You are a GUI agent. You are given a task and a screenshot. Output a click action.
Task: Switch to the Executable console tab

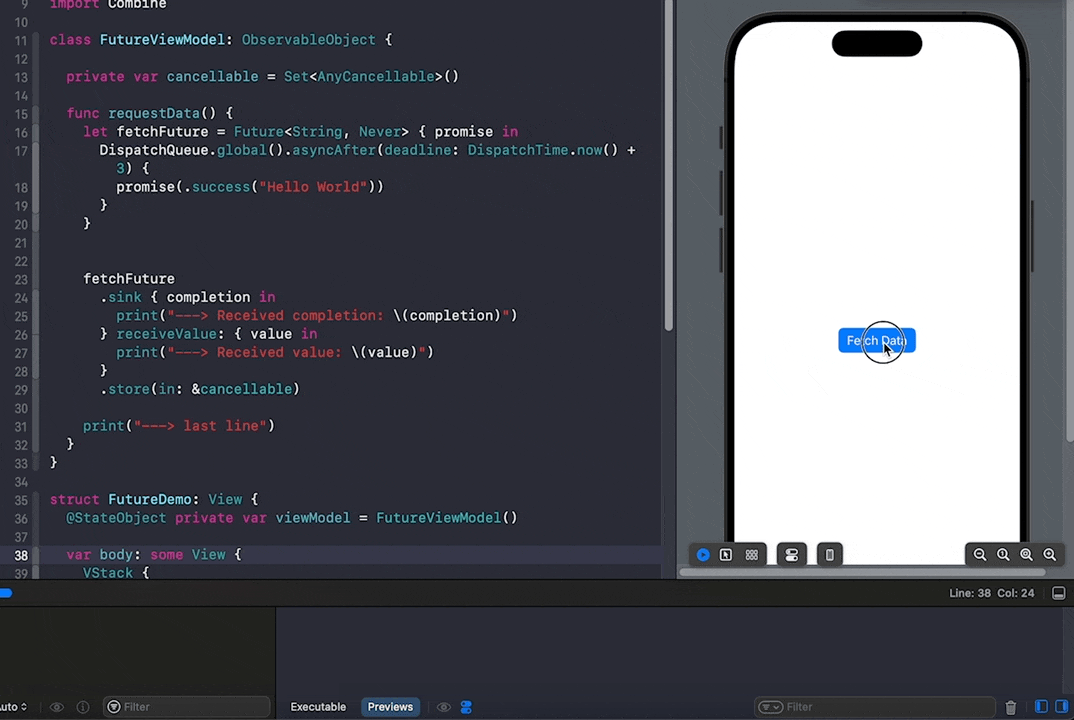tap(318, 707)
